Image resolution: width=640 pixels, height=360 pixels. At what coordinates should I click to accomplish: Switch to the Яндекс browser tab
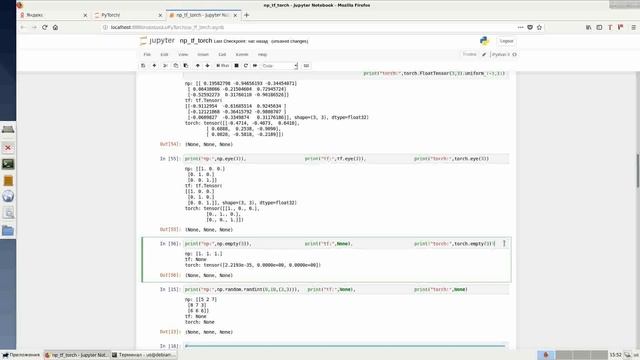[52, 15]
